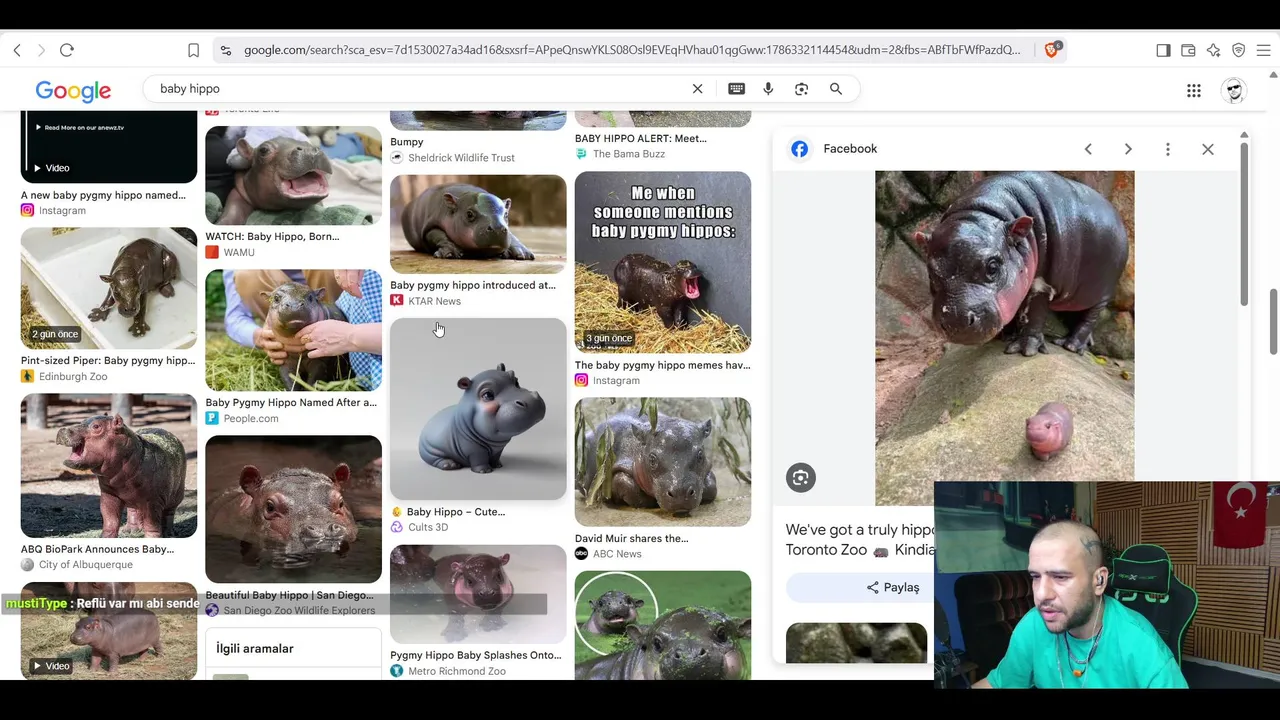Viewport: 1280px width, 720px height.
Task: Open the Brave Wallet icon
Action: [x=1188, y=50]
